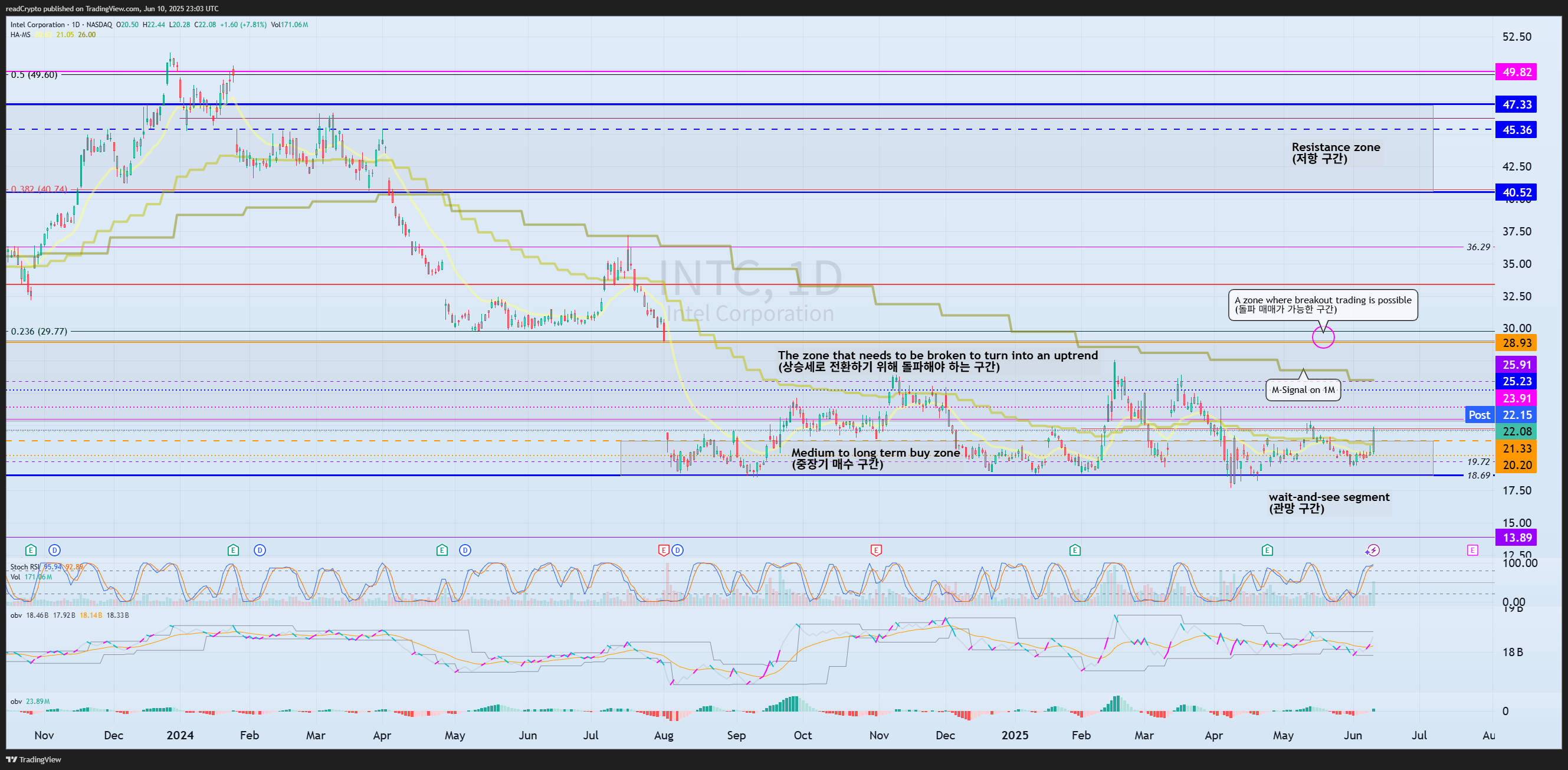Click the obv legend with 18.46B values
This screenshot has width=1568, height=770.
(x=70, y=615)
